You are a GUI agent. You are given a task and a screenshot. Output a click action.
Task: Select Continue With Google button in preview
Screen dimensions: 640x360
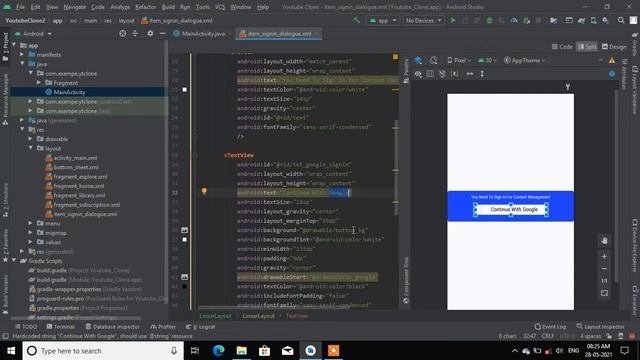[511, 209]
